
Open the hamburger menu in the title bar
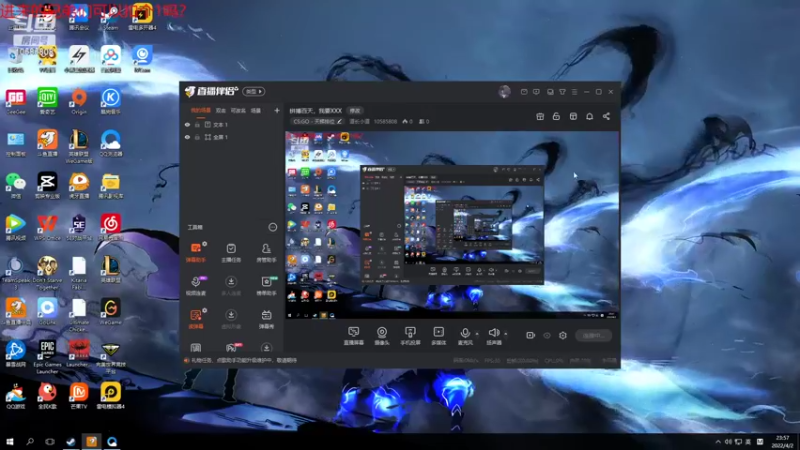pyautogui.click(x=574, y=92)
